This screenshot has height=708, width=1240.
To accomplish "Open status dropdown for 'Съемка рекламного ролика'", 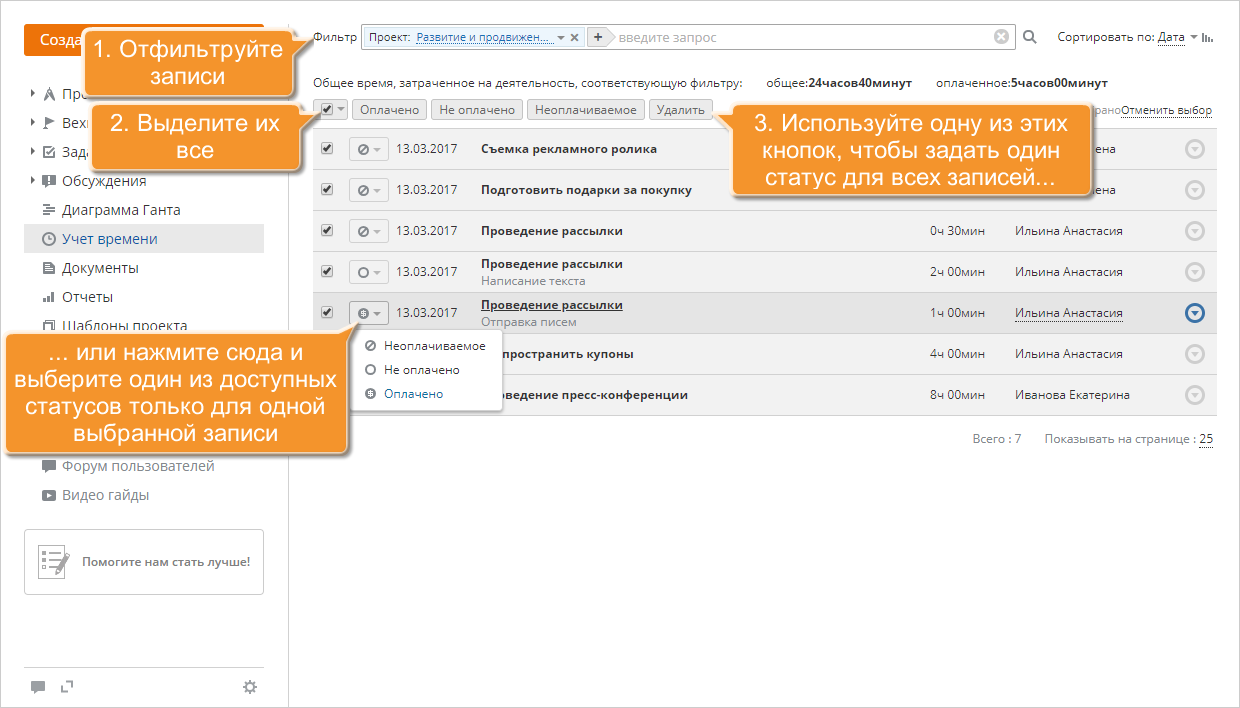I will click(x=369, y=149).
